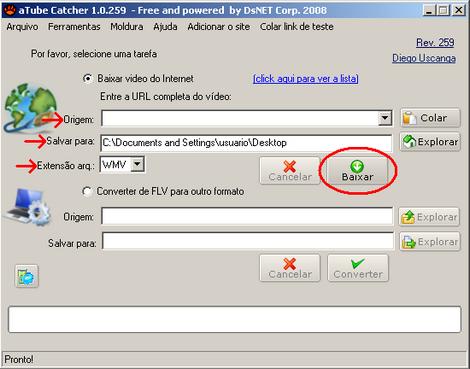The width and height of the screenshot is (470, 369).
Task: Click the Salvar para path field for download
Action: point(246,143)
